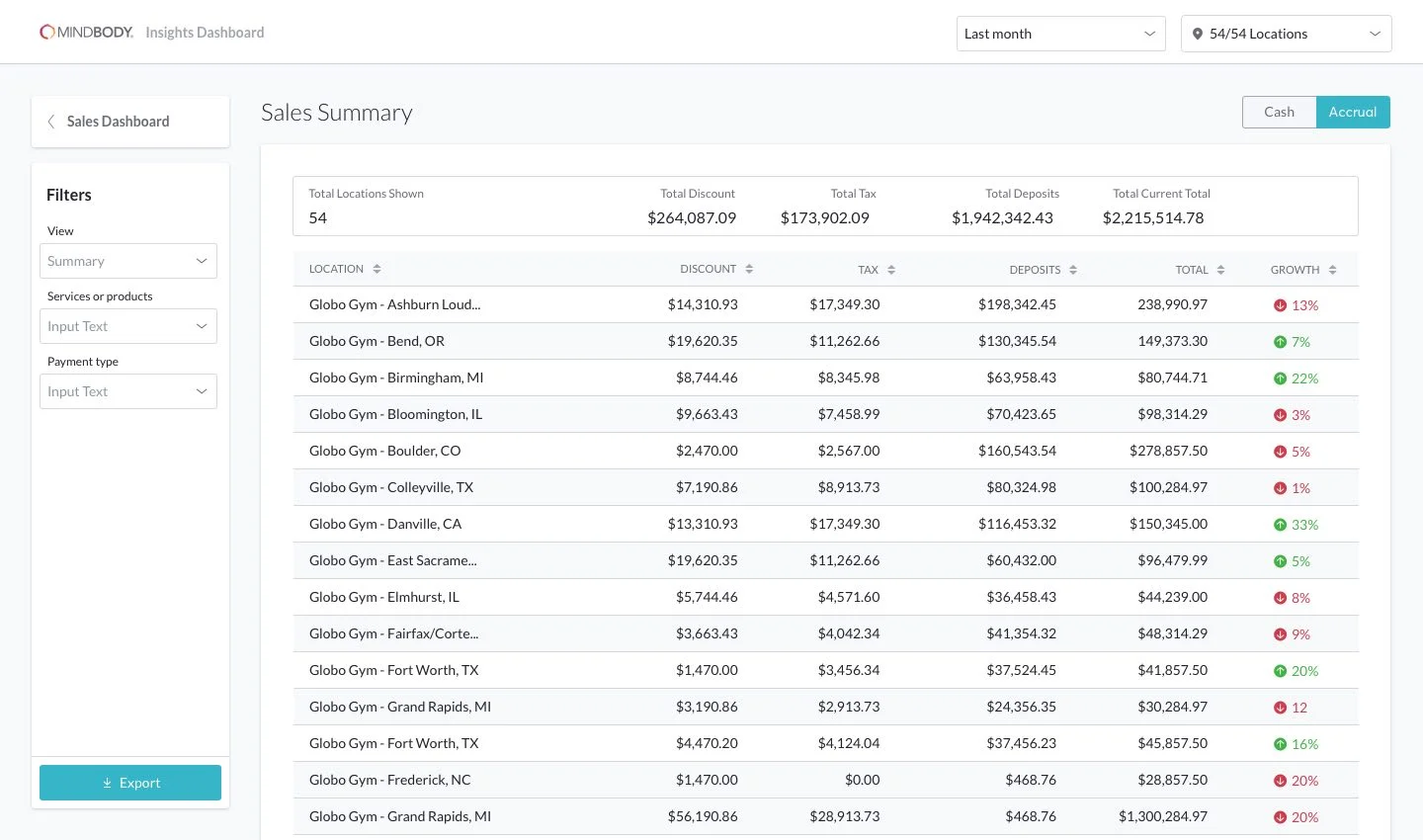Select Globo Gym - Birmingham, MI location
The image size is (1423, 840).
tap(396, 378)
